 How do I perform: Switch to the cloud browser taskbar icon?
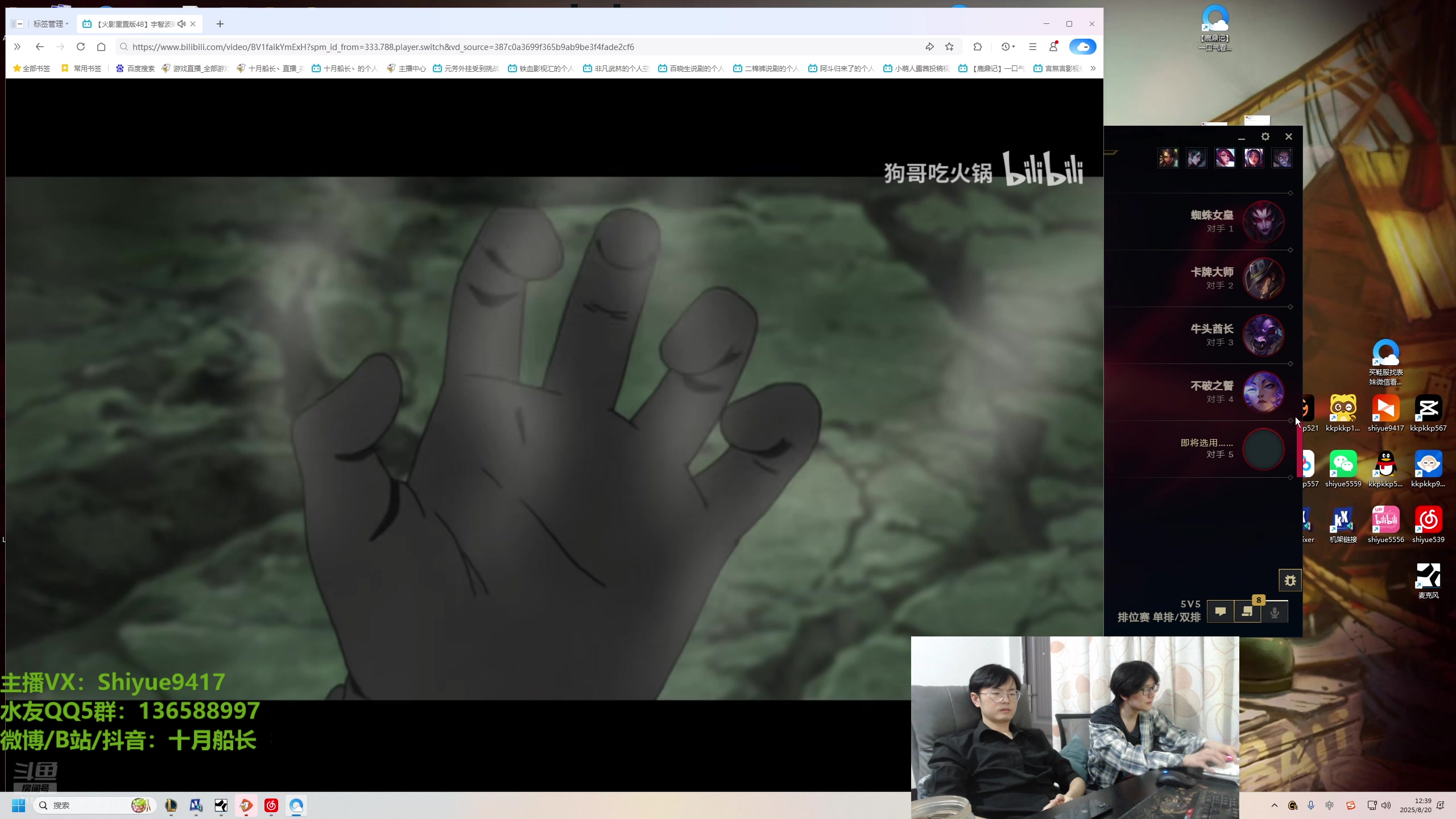(x=296, y=805)
